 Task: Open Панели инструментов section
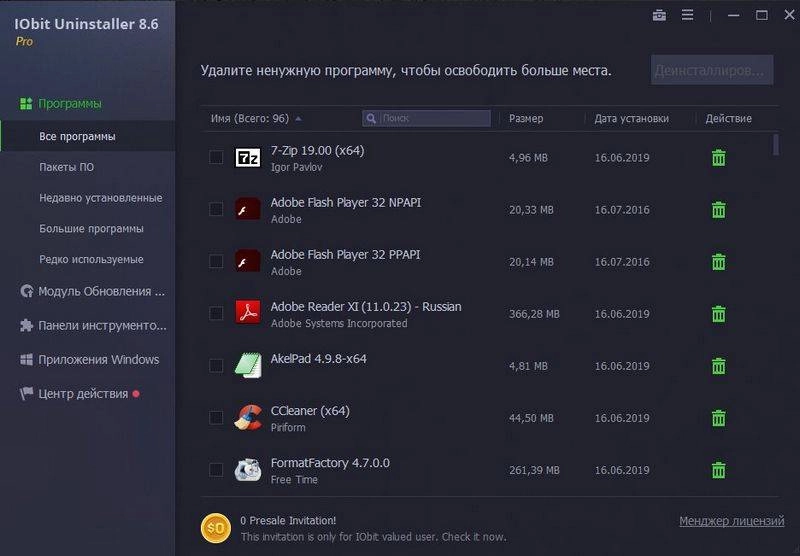[x=103, y=325]
